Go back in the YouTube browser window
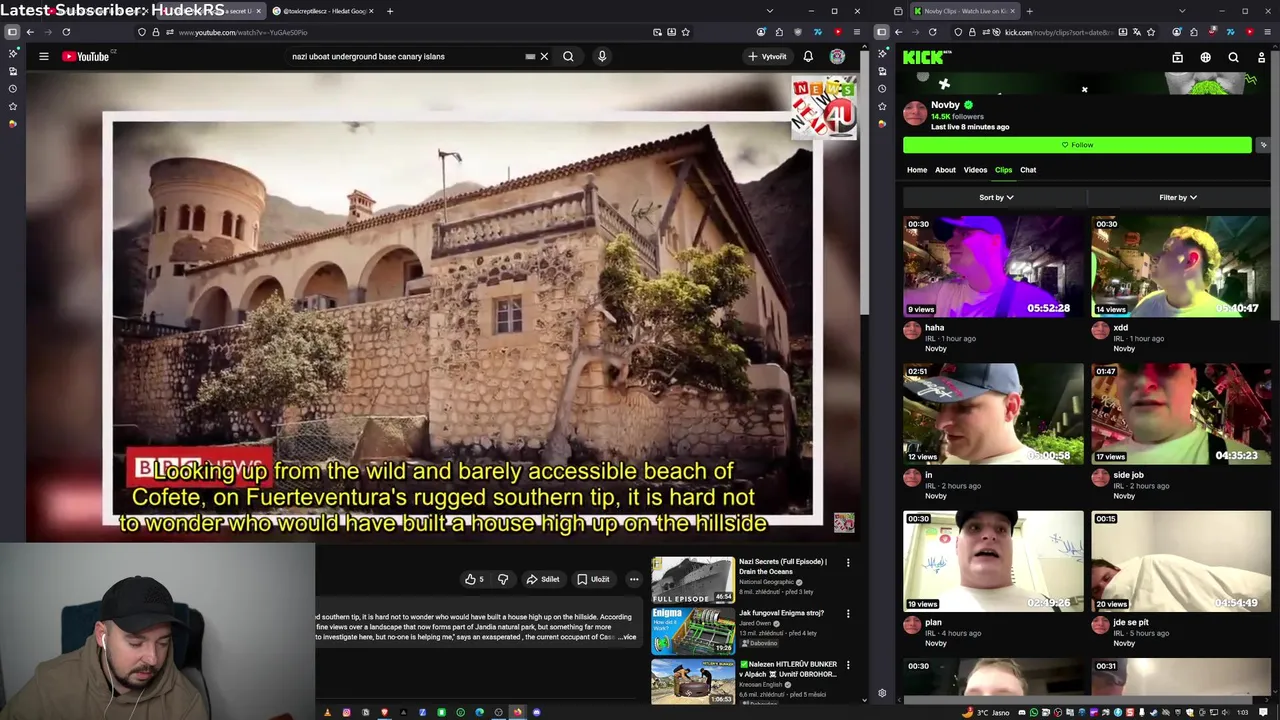Image resolution: width=1280 pixels, height=720 pixels. [30, 32]
